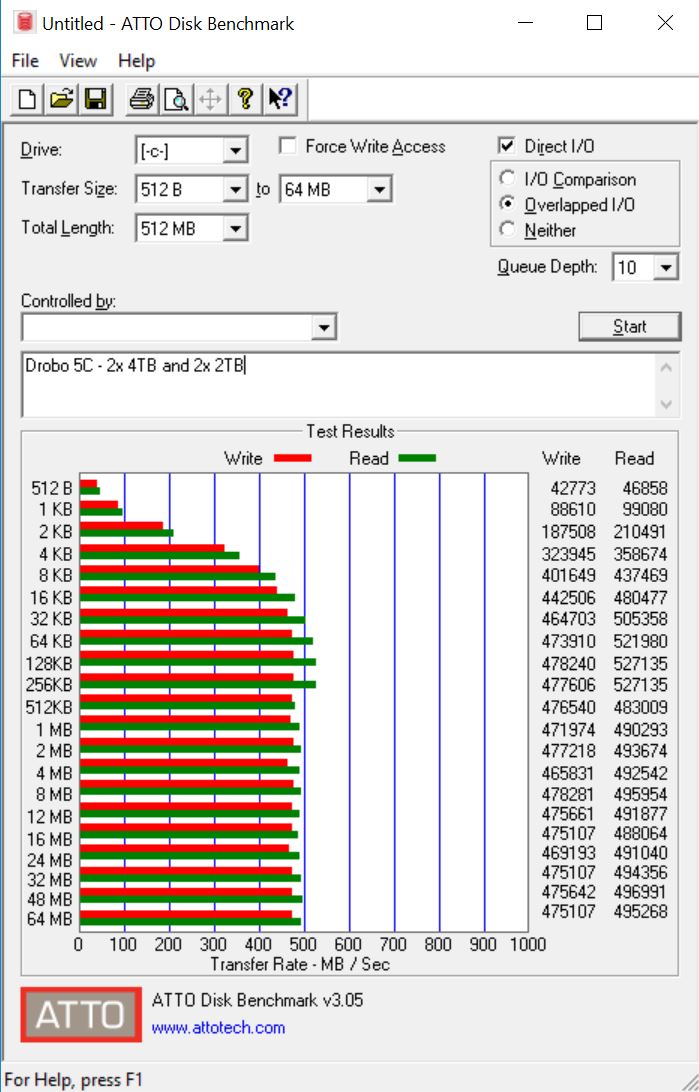Open the 64 MB maximum transfer size dropdown

click(x=379, y=189)
